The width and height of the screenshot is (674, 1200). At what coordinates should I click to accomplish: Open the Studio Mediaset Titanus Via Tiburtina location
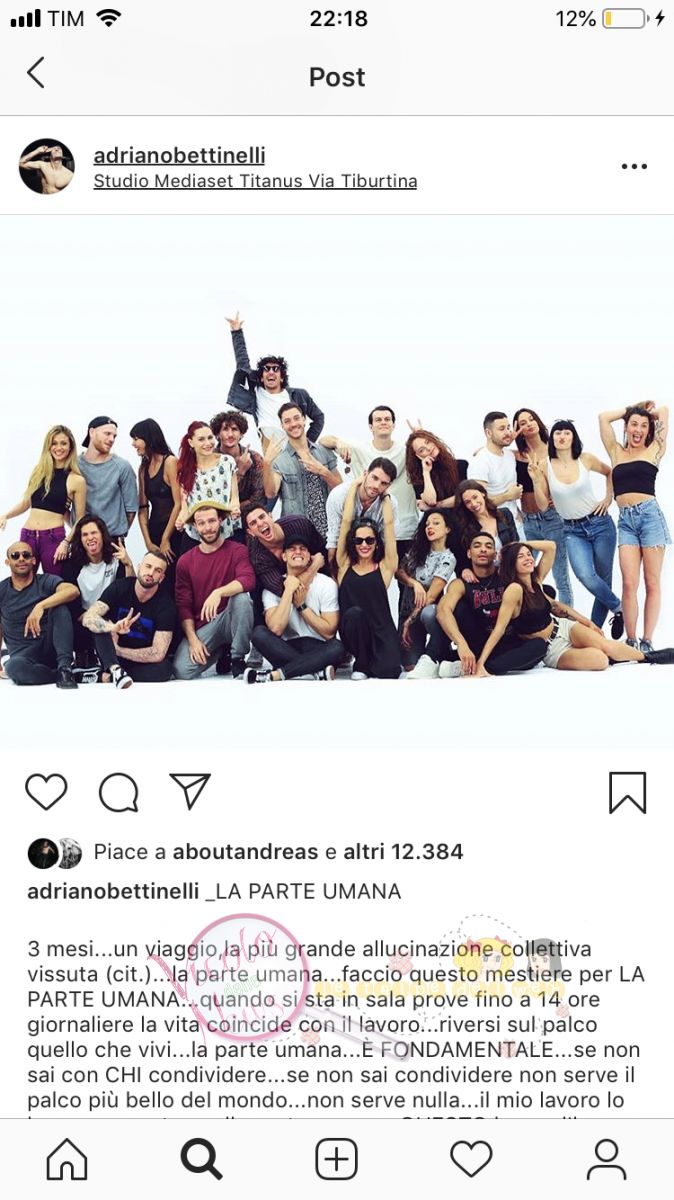tap(255, 181)
